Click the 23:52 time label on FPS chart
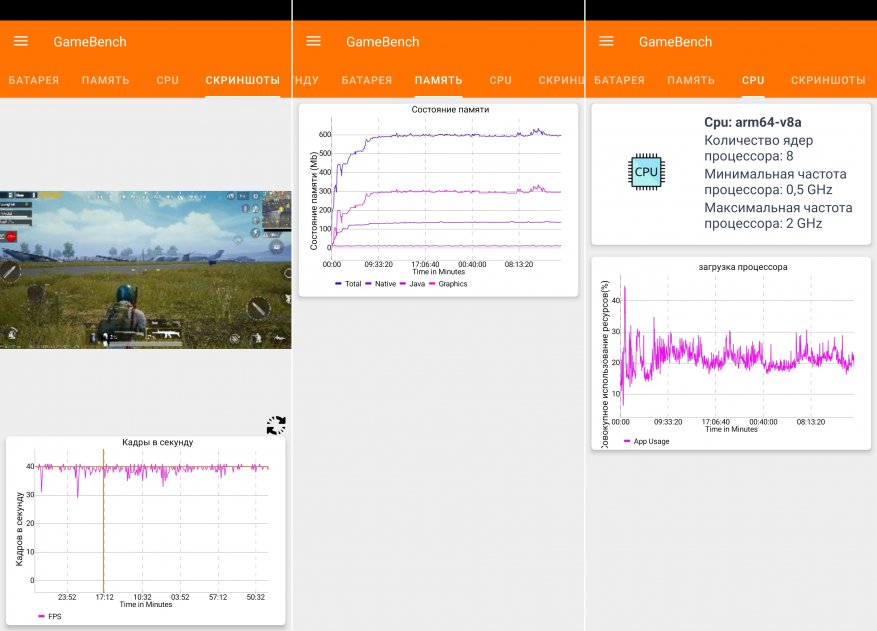 67,597
